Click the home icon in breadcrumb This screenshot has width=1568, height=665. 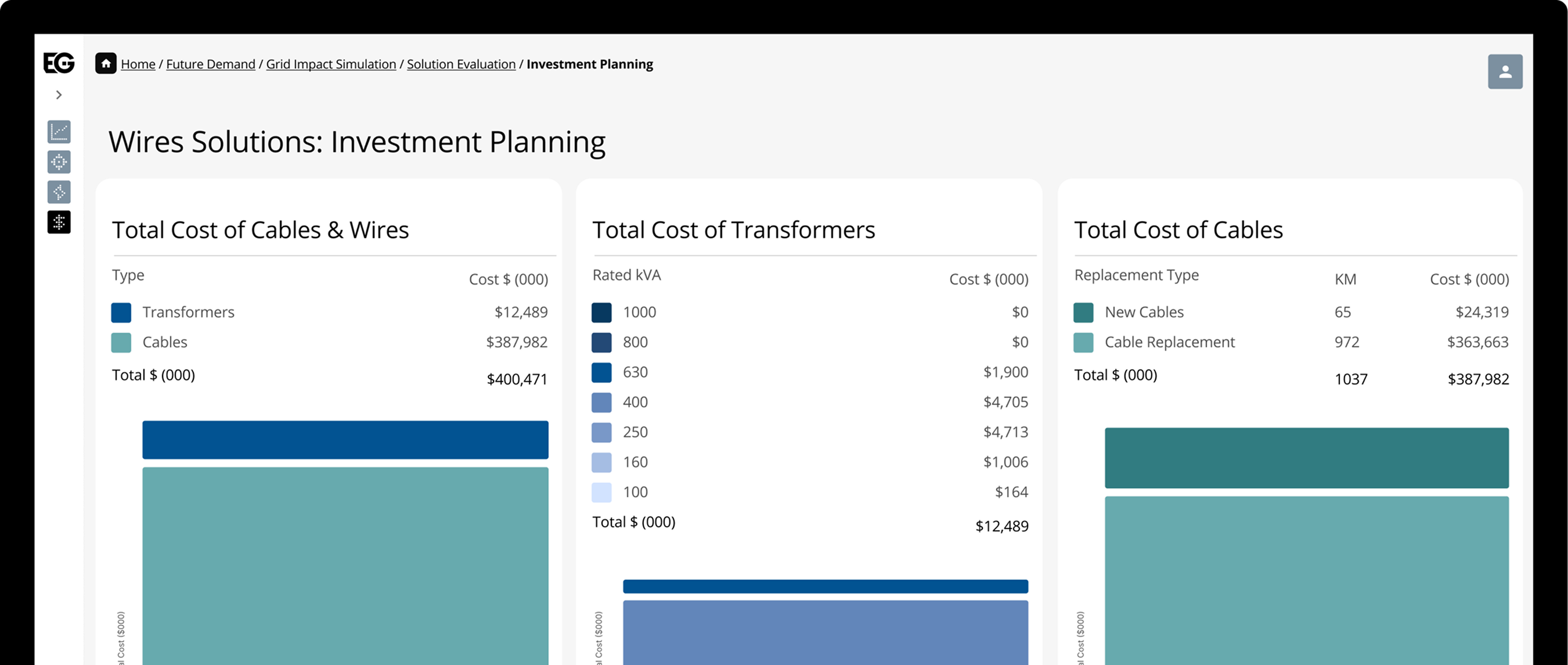coord(106,63)
